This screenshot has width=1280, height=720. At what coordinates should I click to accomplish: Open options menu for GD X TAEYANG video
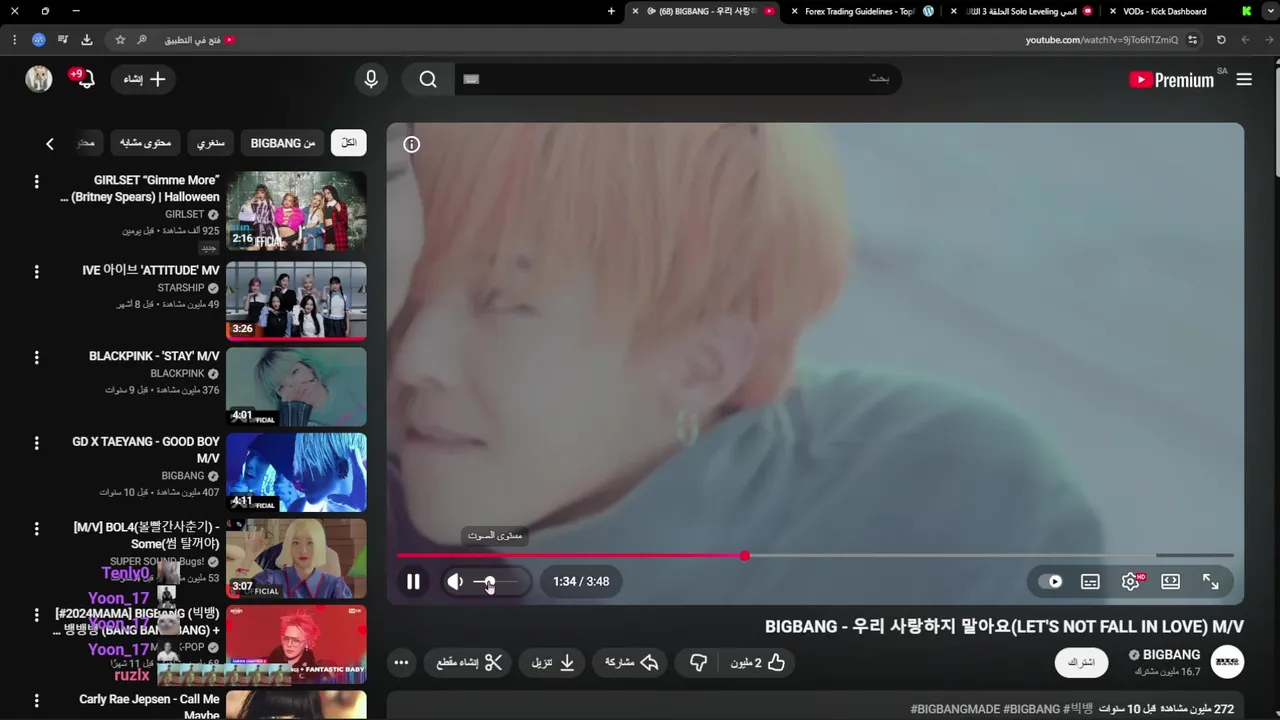[x=36, y=443]
